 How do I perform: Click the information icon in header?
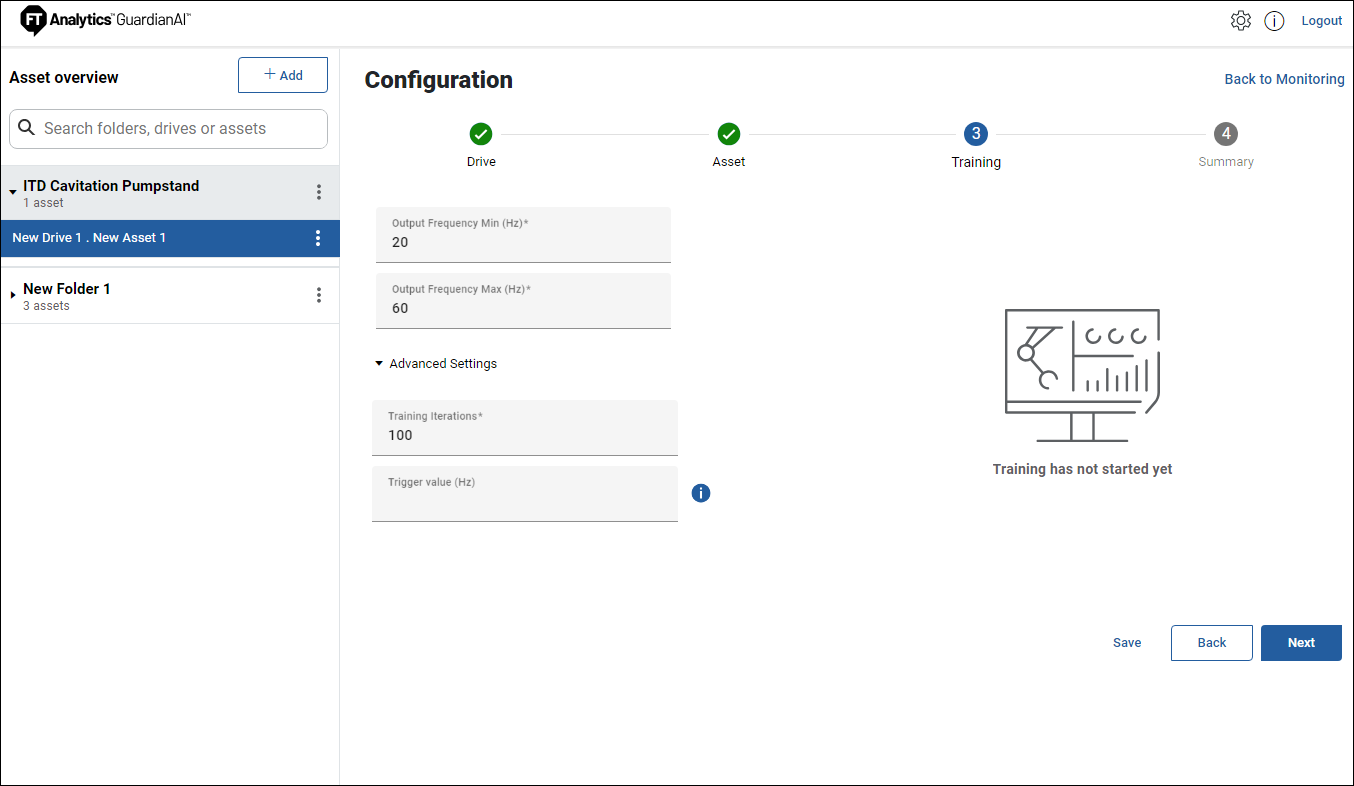(1274, 21)
